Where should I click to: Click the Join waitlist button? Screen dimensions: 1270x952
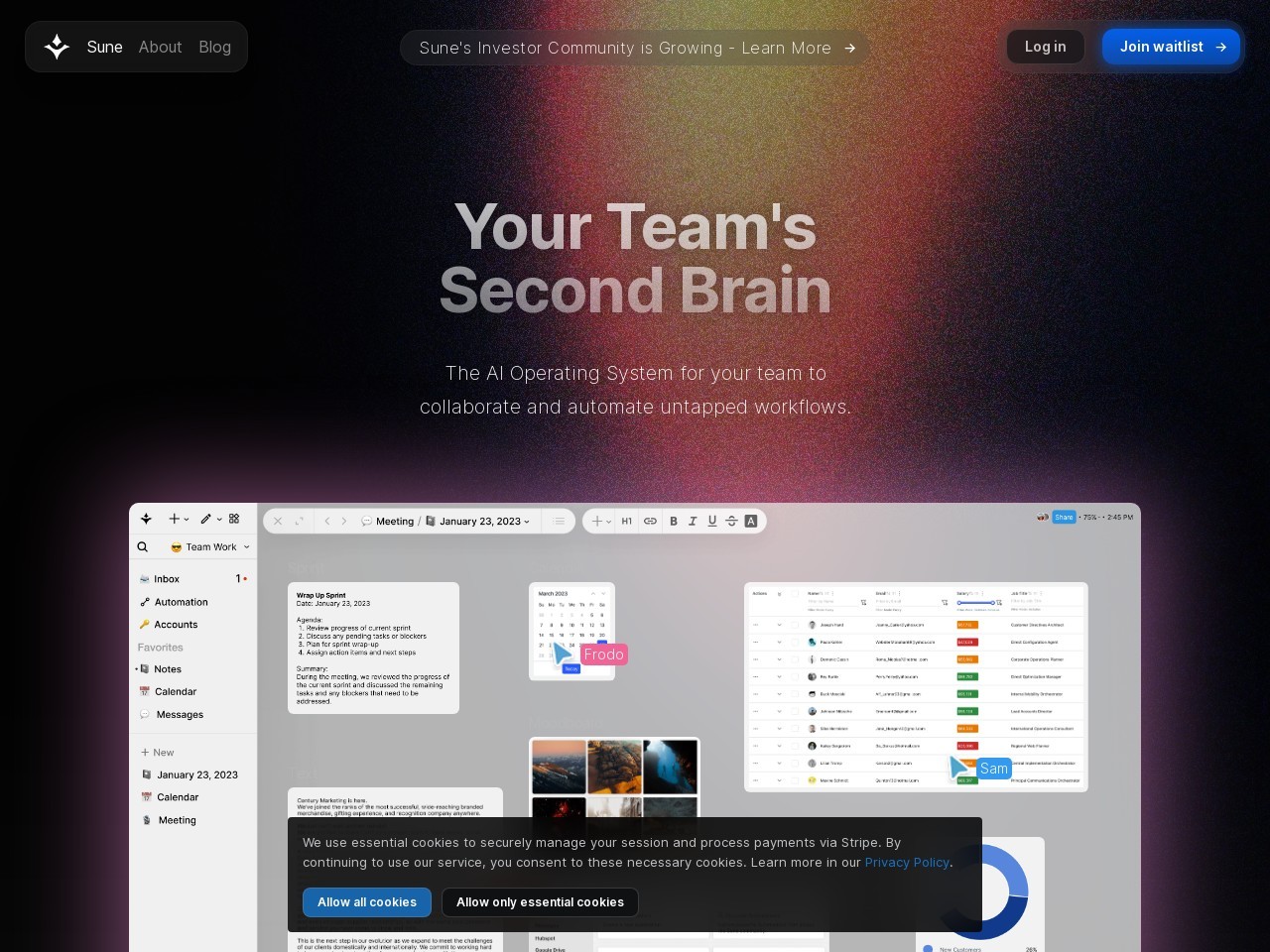[1172, 47]
